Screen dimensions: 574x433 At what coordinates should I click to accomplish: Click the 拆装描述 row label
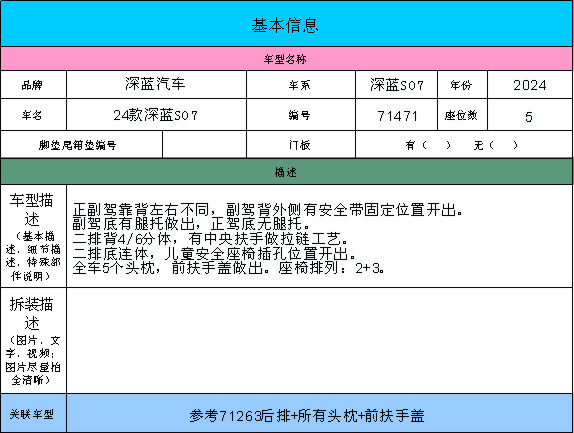33,341
